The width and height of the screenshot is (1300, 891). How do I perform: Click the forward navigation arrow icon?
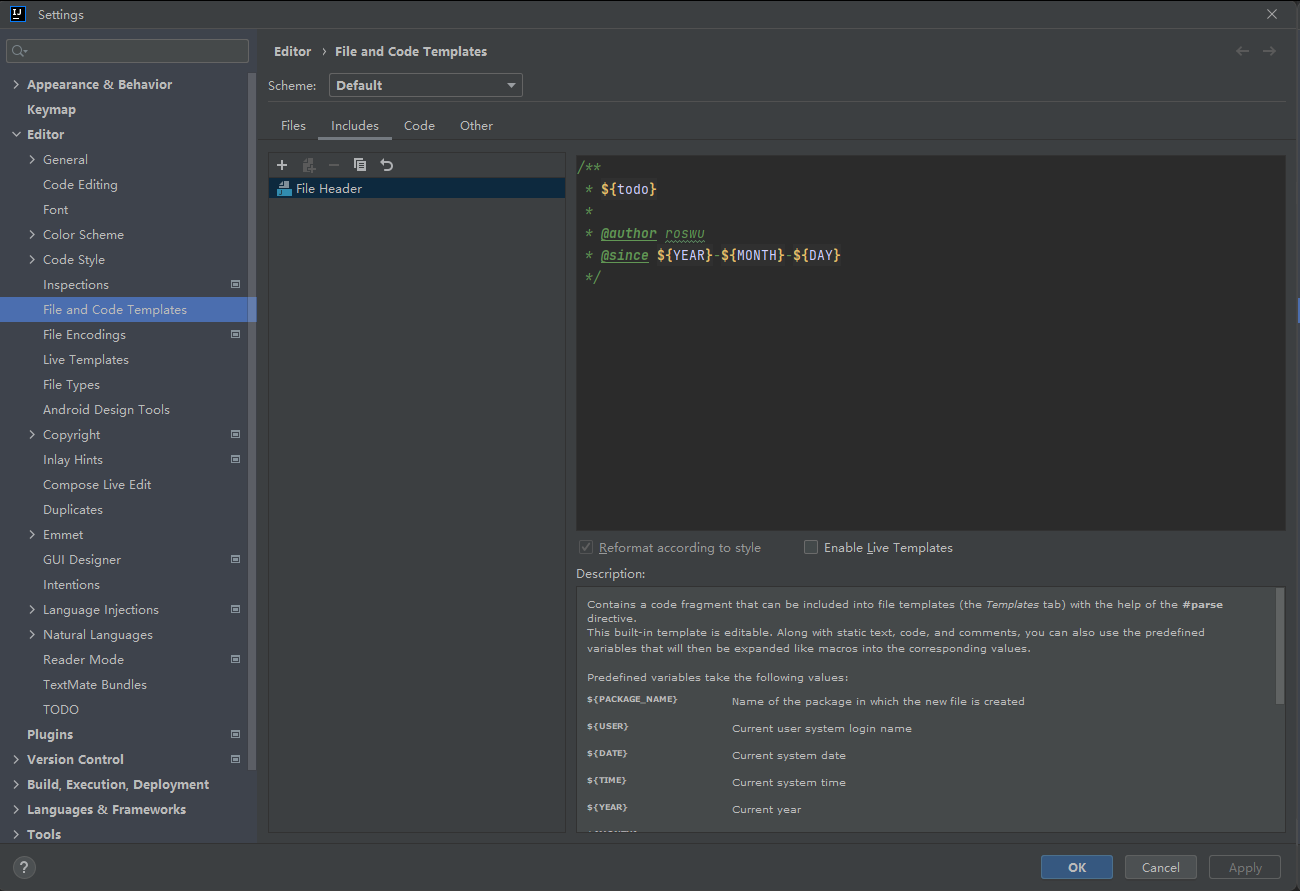(1269, 51)
